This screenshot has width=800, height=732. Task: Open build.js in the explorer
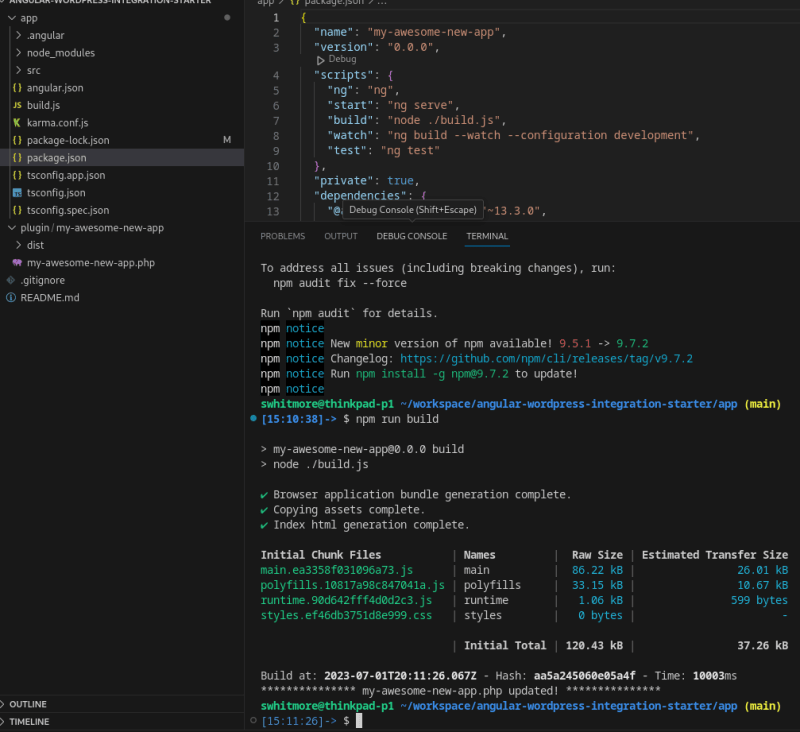[x=43, y=105]
